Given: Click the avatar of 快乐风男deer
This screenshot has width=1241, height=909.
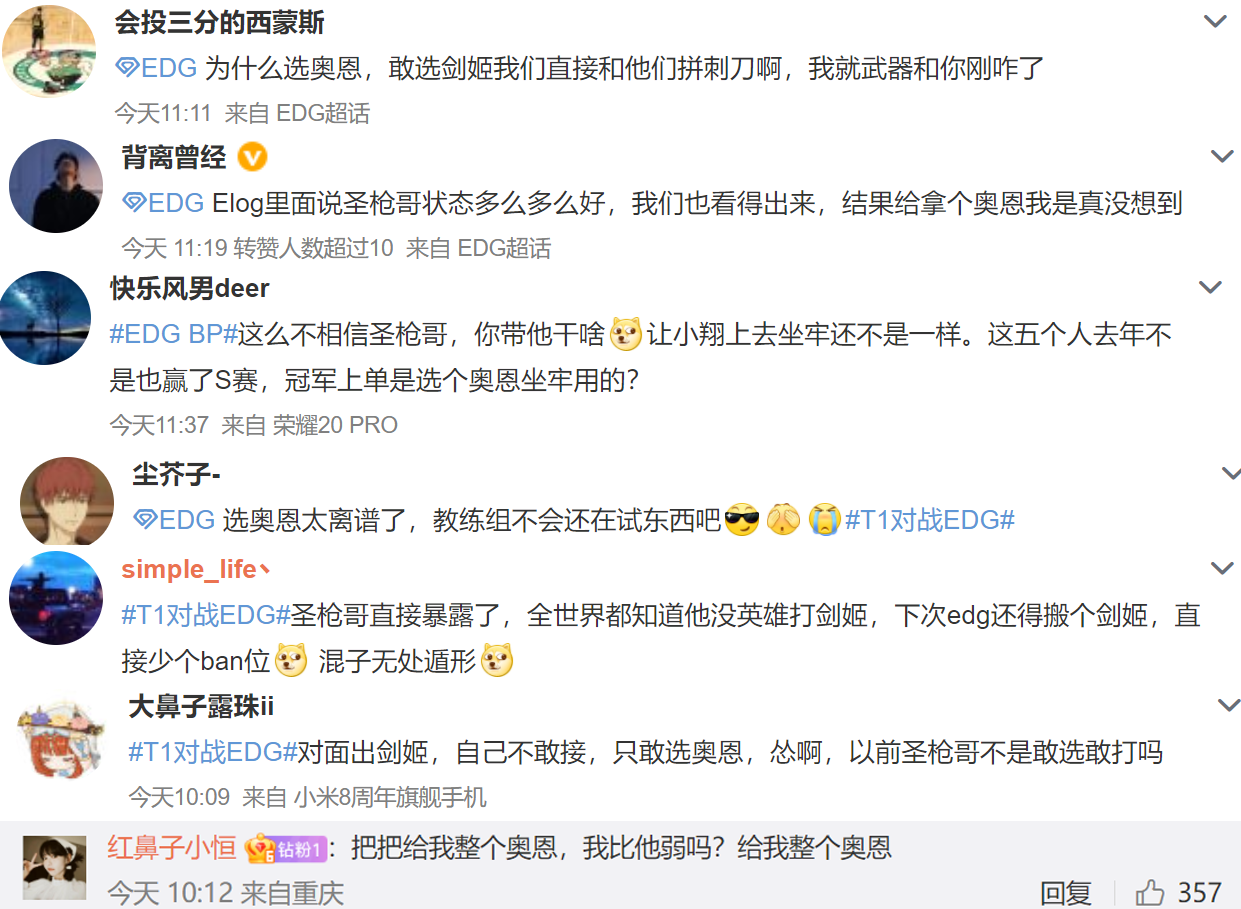Looking at the screenshot, I should pos(46,318).
